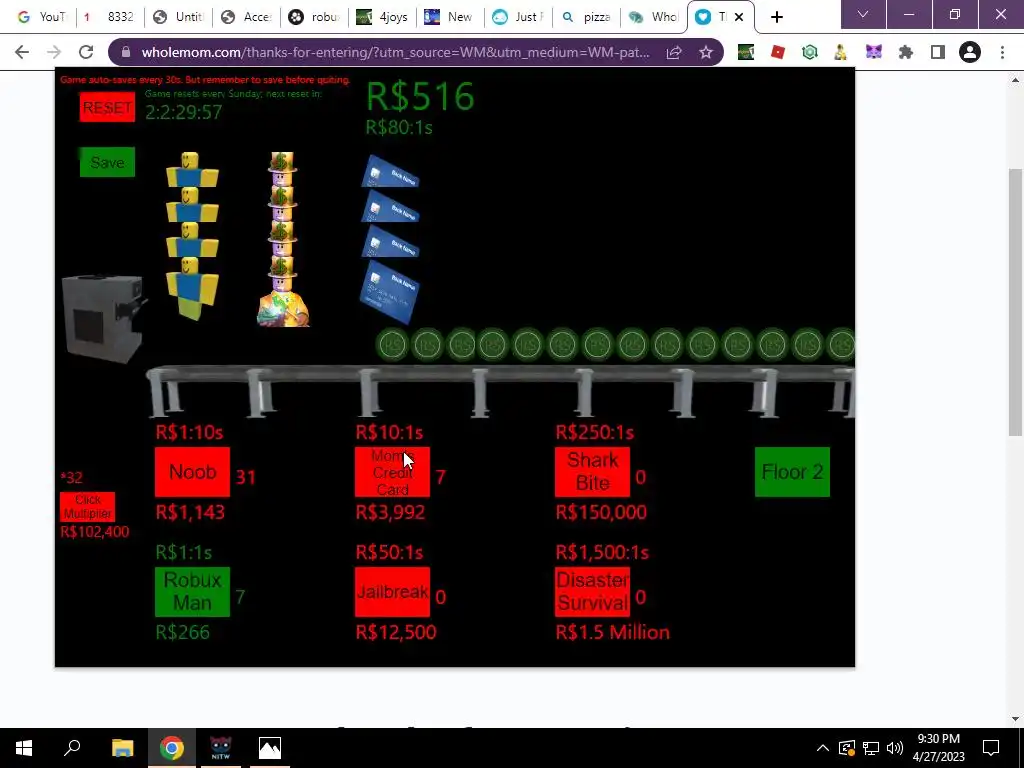This screenshot has height=768, width=1024.
Task: Open the Extensions puzzle-piece menu
Action: point(906,52)
